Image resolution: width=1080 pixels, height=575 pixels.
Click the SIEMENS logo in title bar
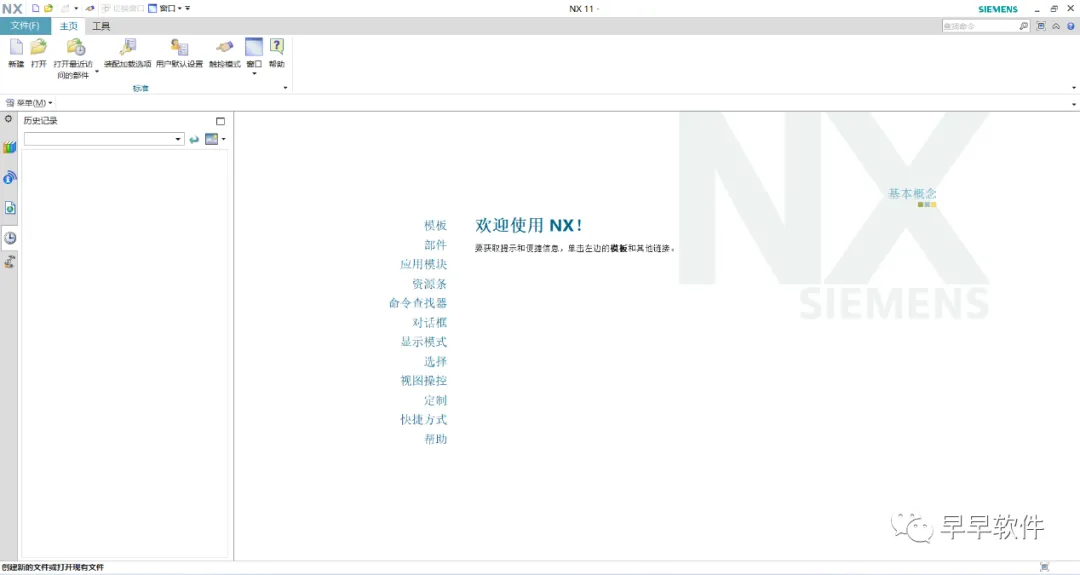(x=998, y=9)
